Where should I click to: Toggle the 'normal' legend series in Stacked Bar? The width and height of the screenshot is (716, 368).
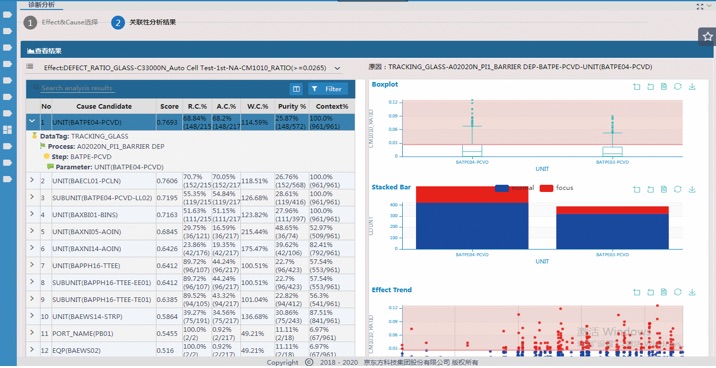[515, 188]
